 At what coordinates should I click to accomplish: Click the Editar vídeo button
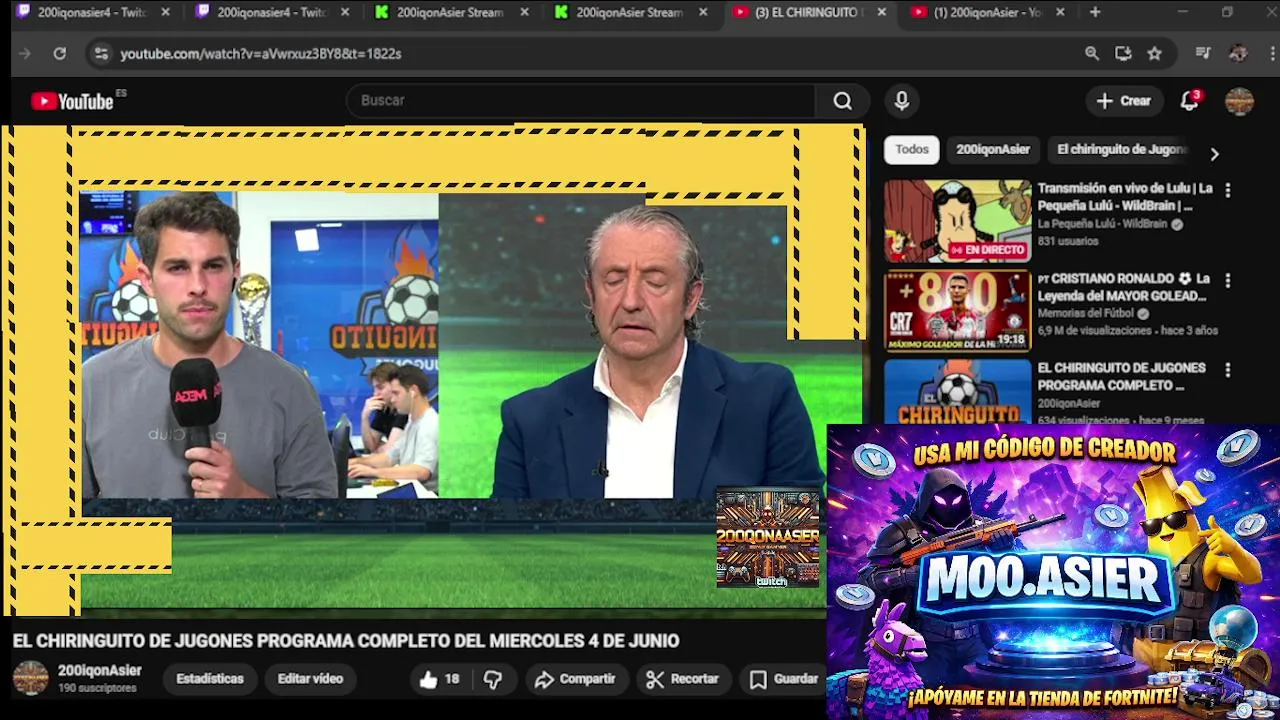tap(310, 680)
